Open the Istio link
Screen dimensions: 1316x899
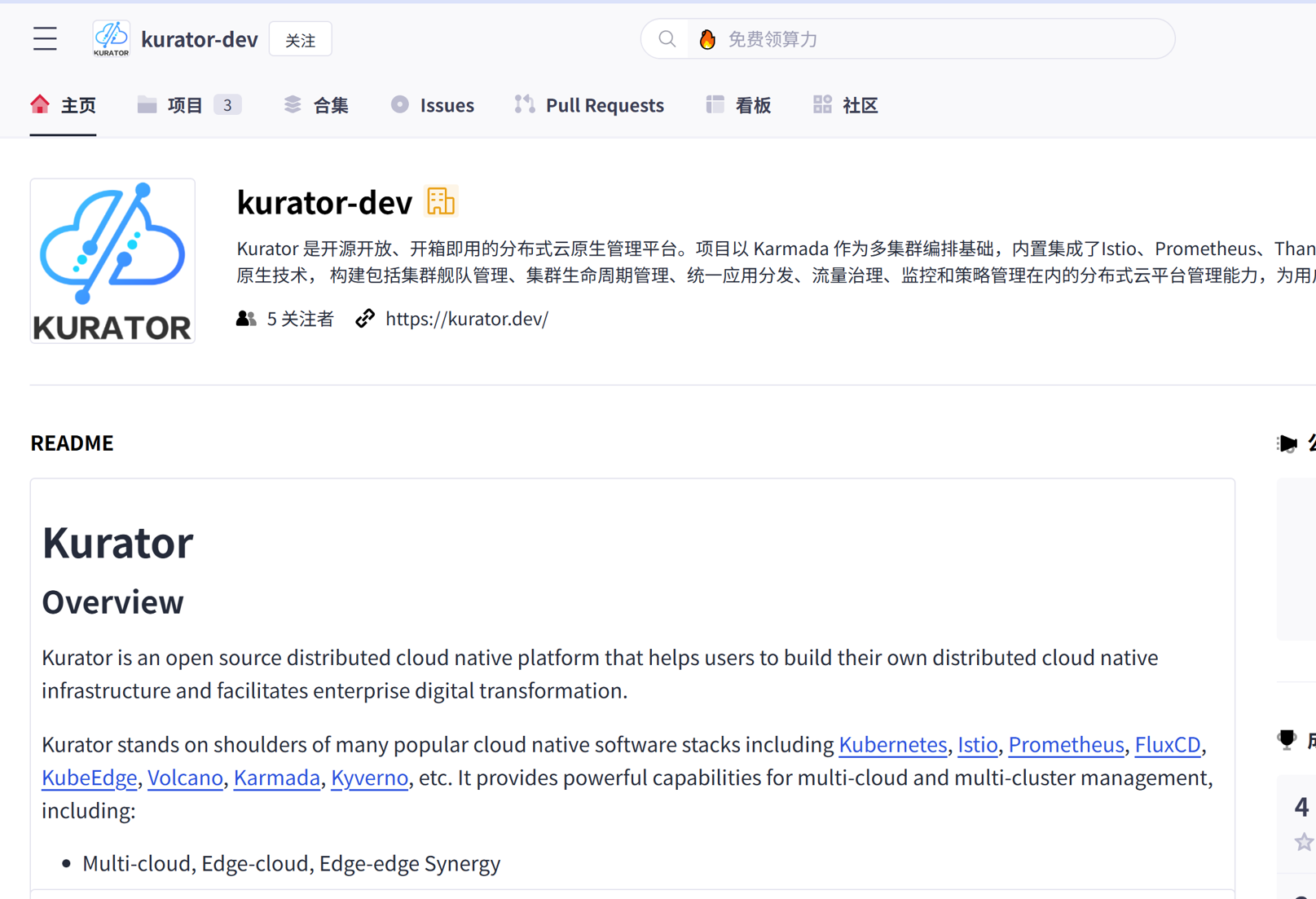977,744
